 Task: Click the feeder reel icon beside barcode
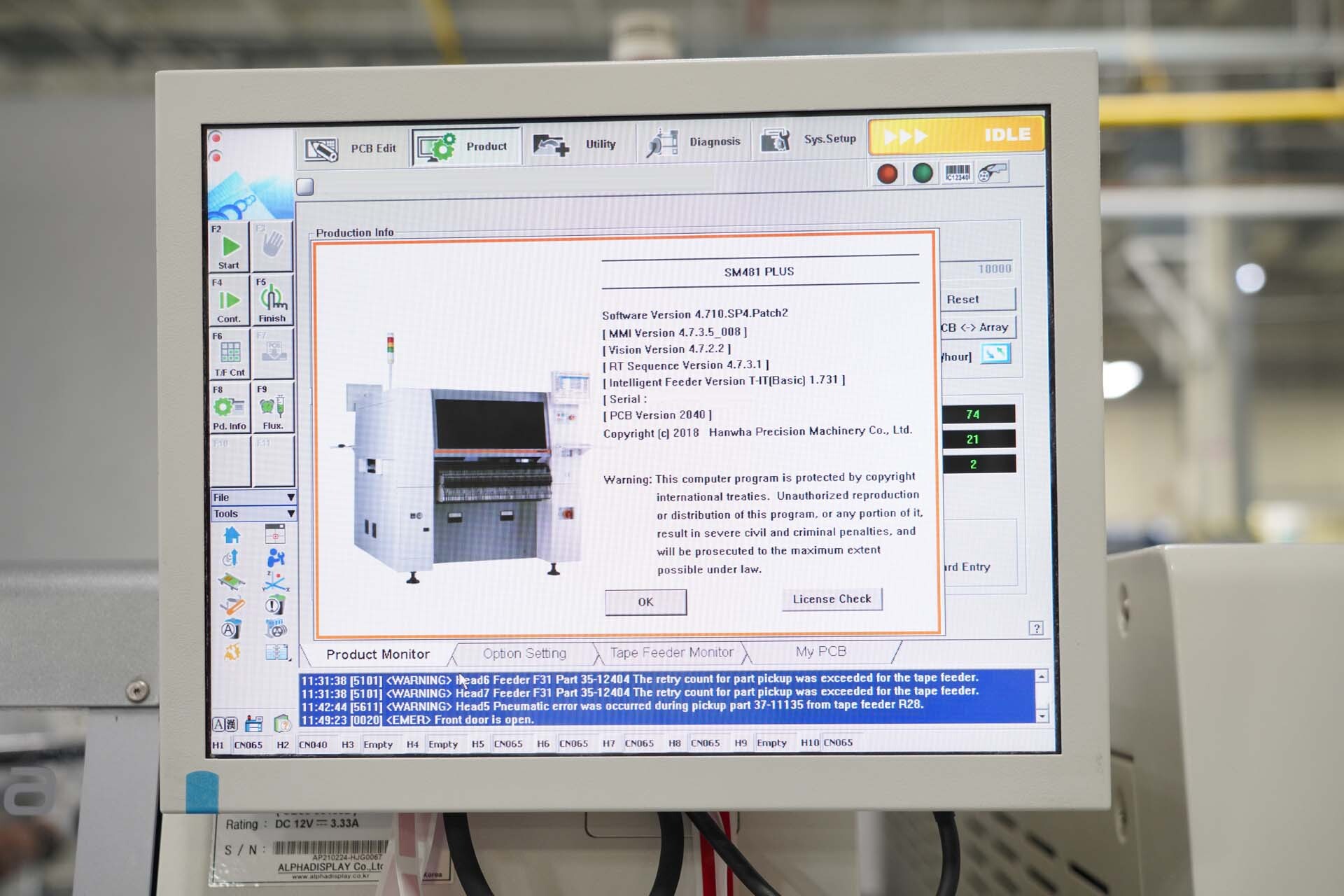[x=992, y=171]
